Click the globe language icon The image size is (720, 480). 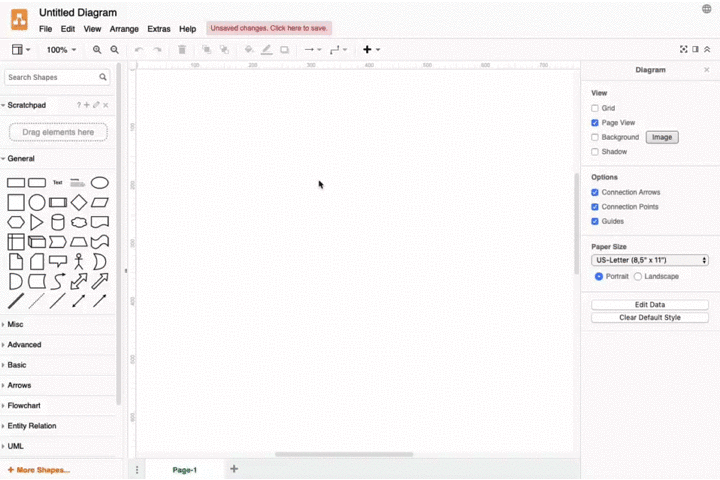click(x=707, y=9)
